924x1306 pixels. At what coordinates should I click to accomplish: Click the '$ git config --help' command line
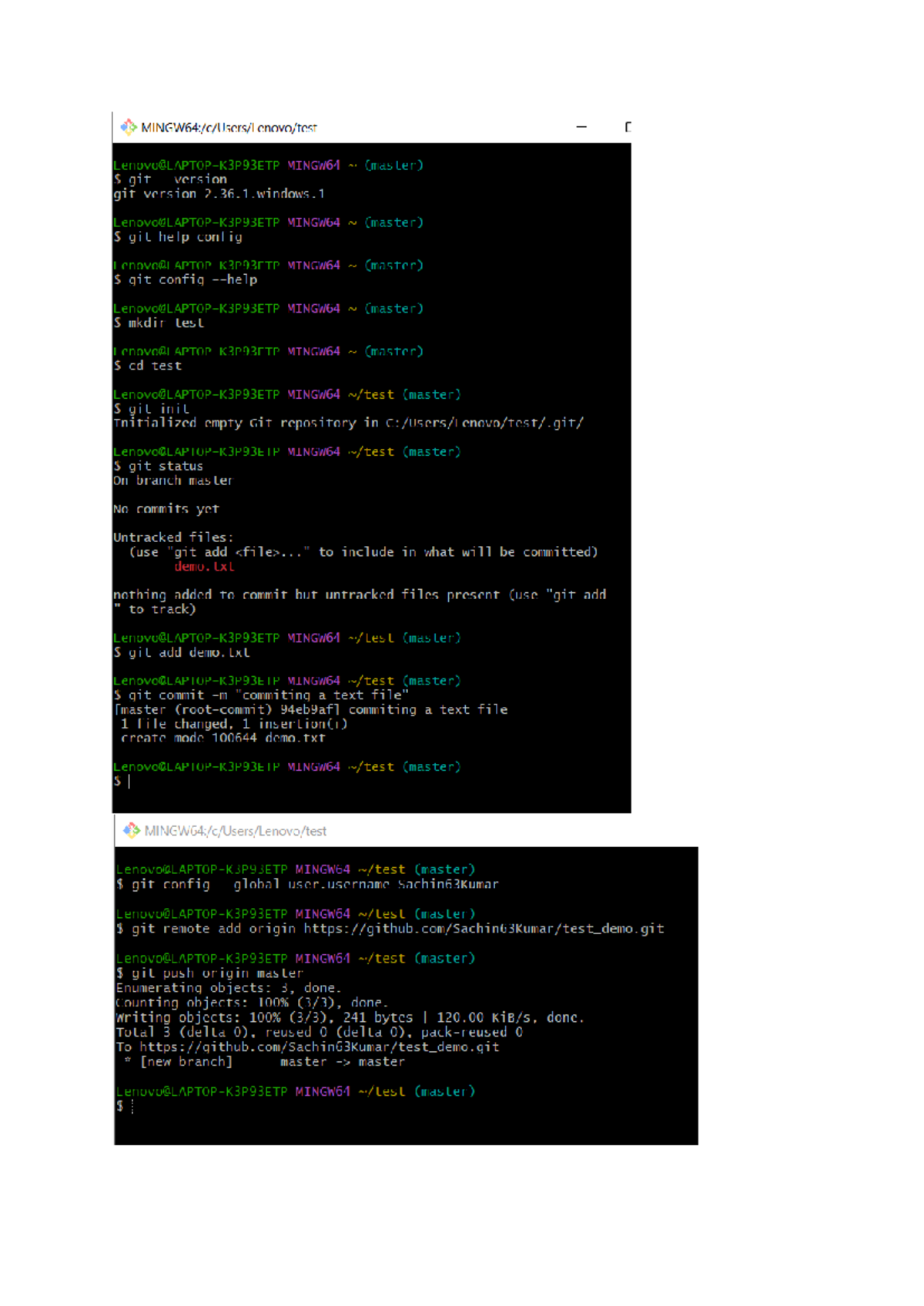click(186, 280)
